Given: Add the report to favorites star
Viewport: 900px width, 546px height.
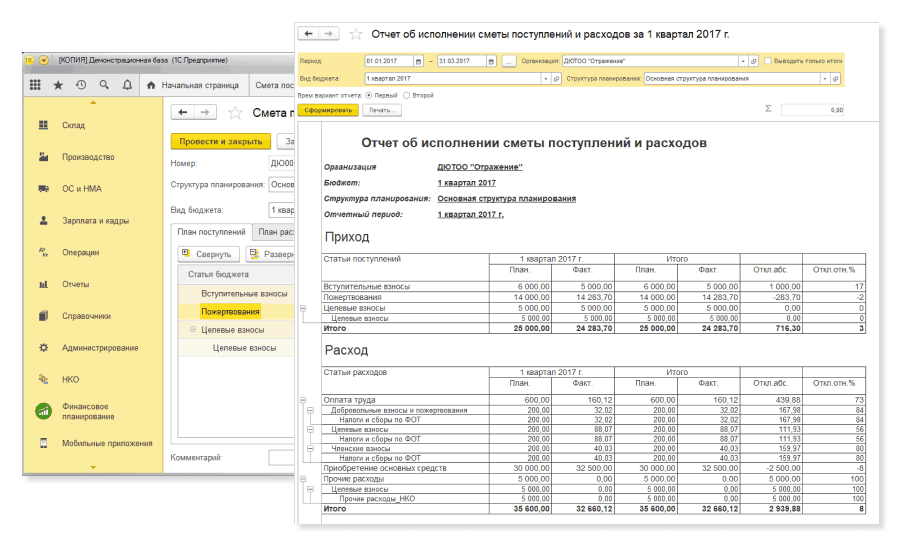Looking at the screenshot, I should [x=356, y=34].
